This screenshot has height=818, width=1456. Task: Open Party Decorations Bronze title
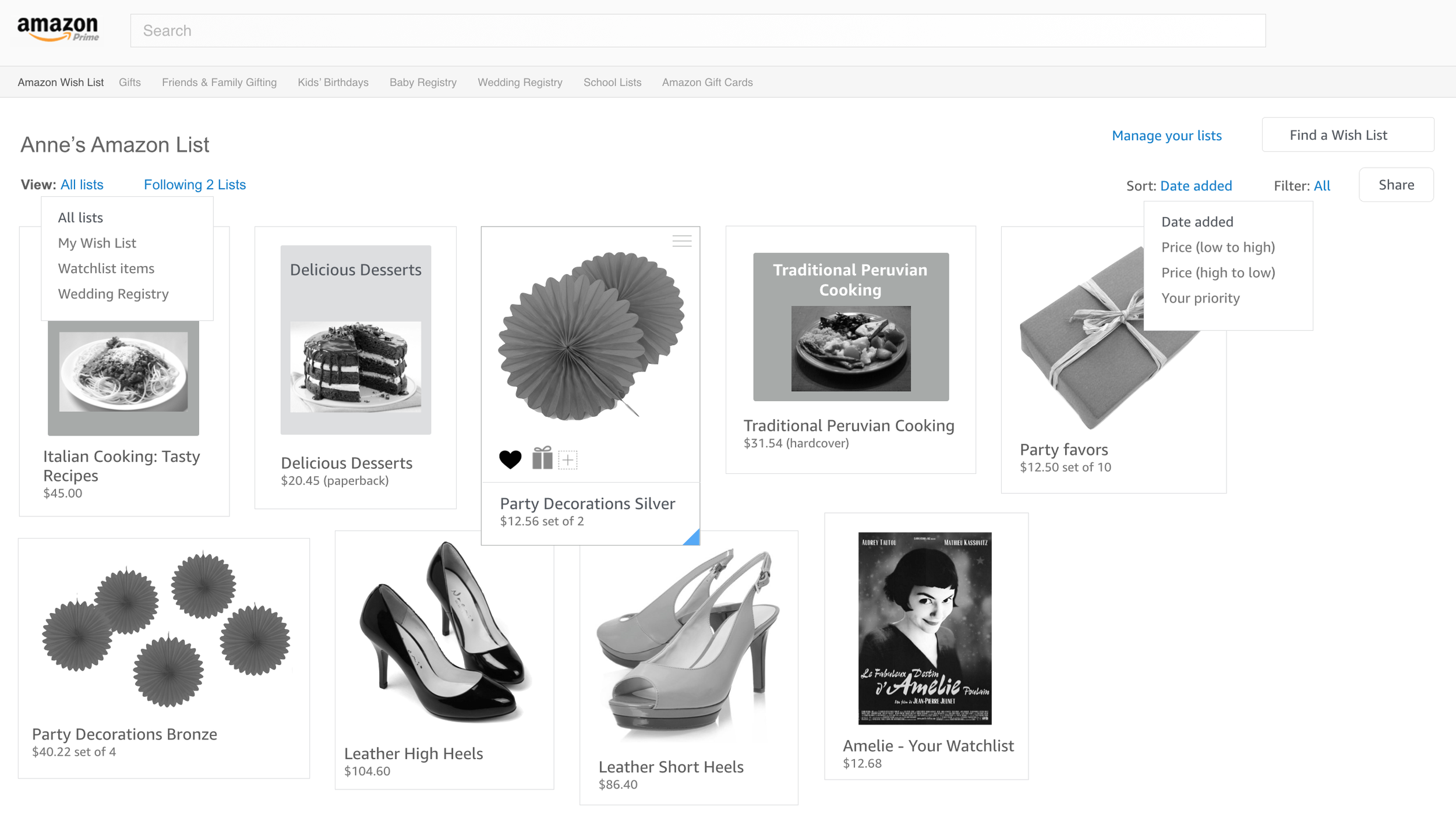(x=125, y=735)
